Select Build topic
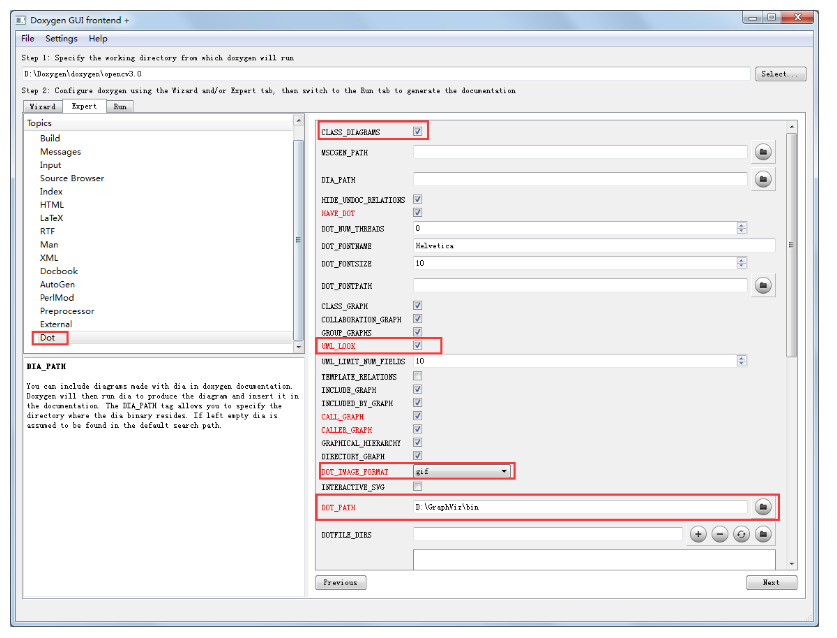Screen dimensions: 837x638 [x=50, y=138]
